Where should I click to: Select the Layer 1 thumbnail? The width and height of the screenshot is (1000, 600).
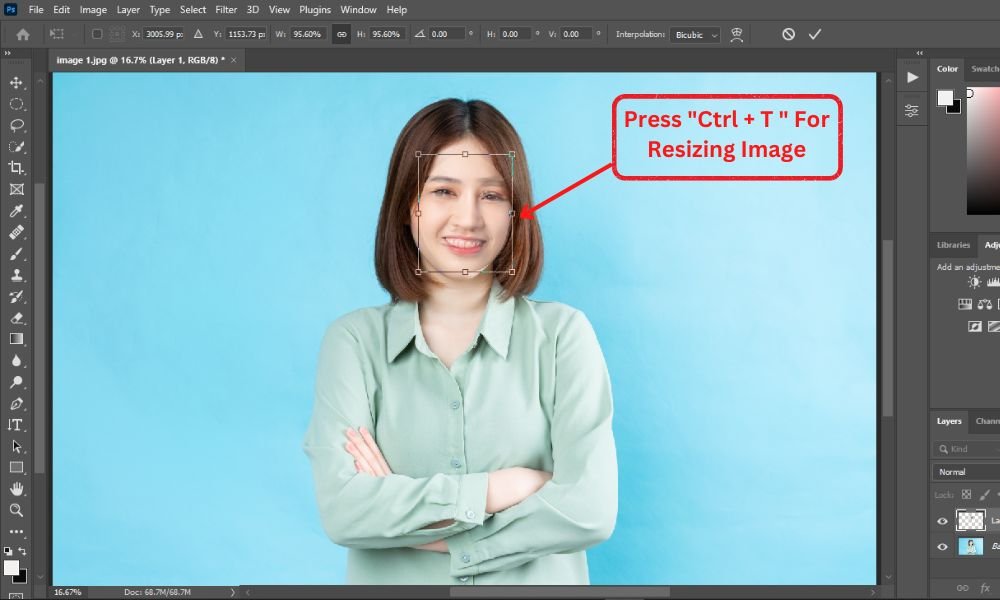tap(970, 520)
